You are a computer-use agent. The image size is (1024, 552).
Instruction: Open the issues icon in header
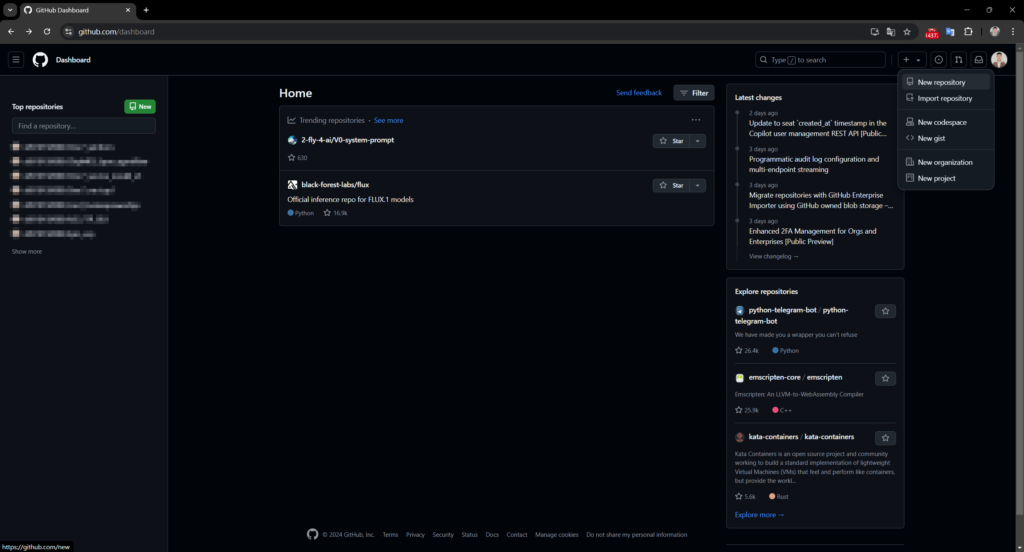[938, 59]
